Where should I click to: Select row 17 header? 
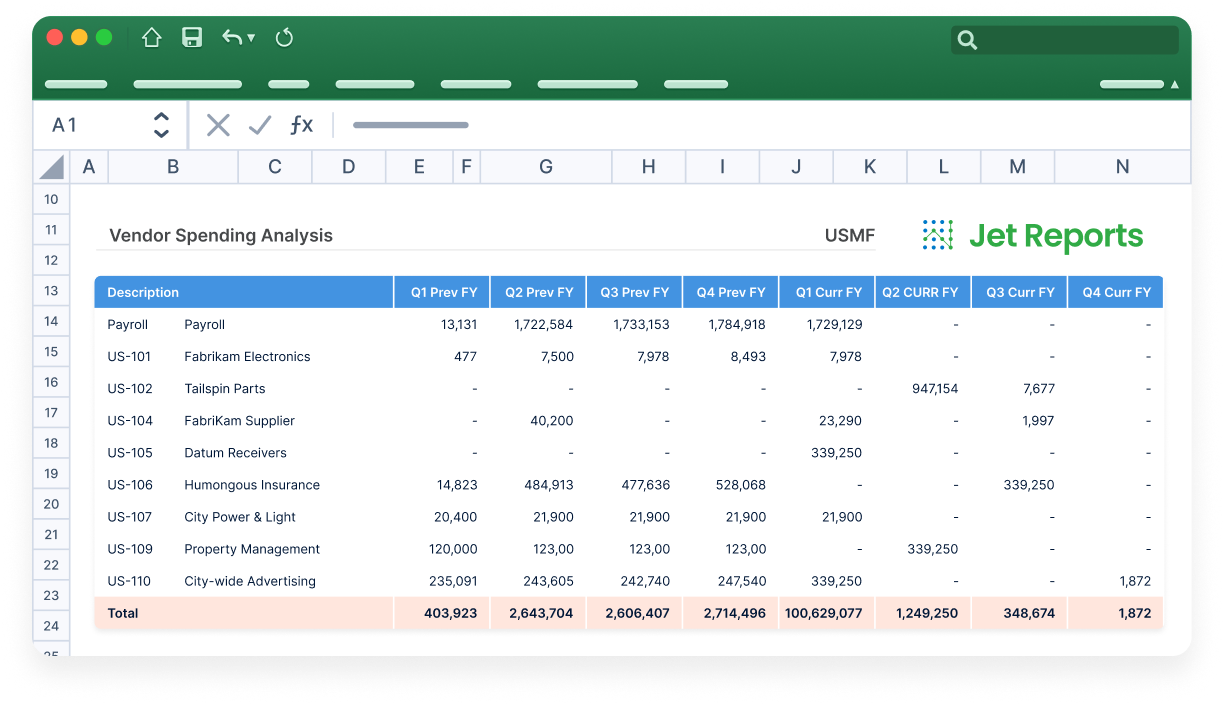pos(51,412)
